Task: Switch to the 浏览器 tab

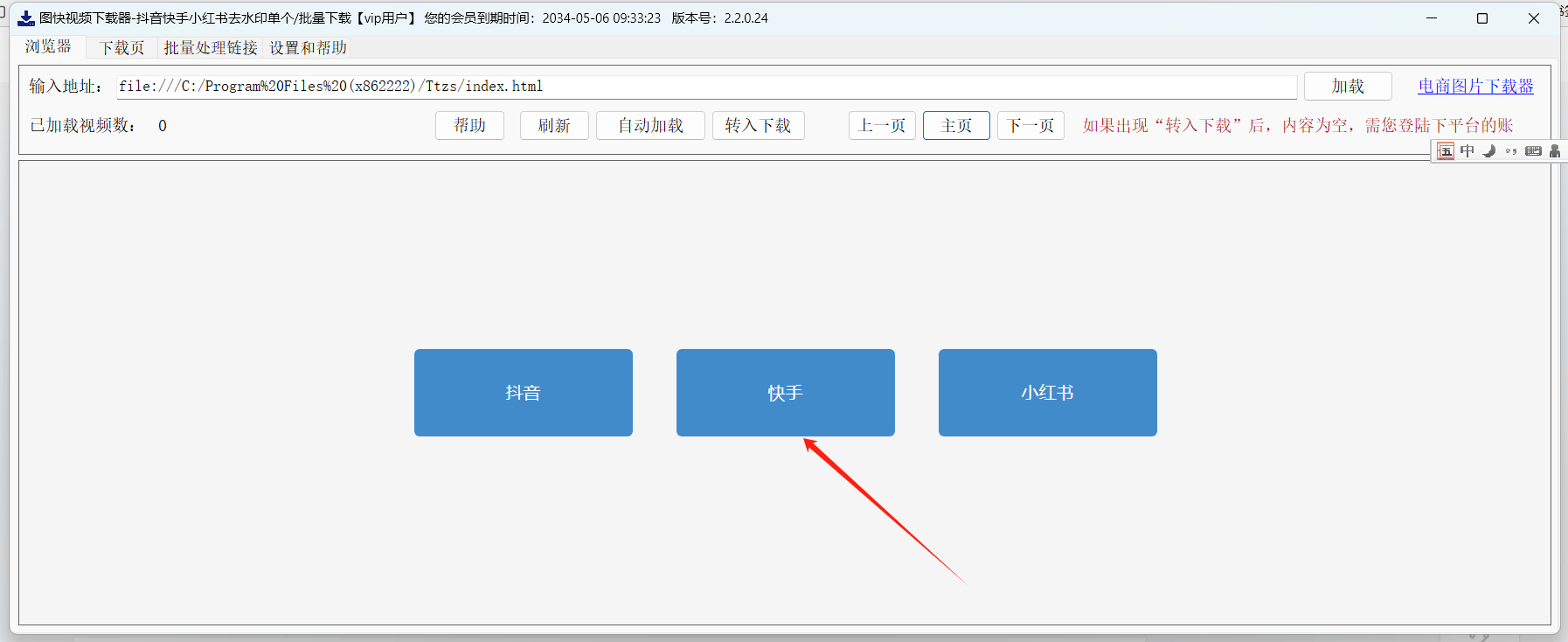Action: pos(48,47)
